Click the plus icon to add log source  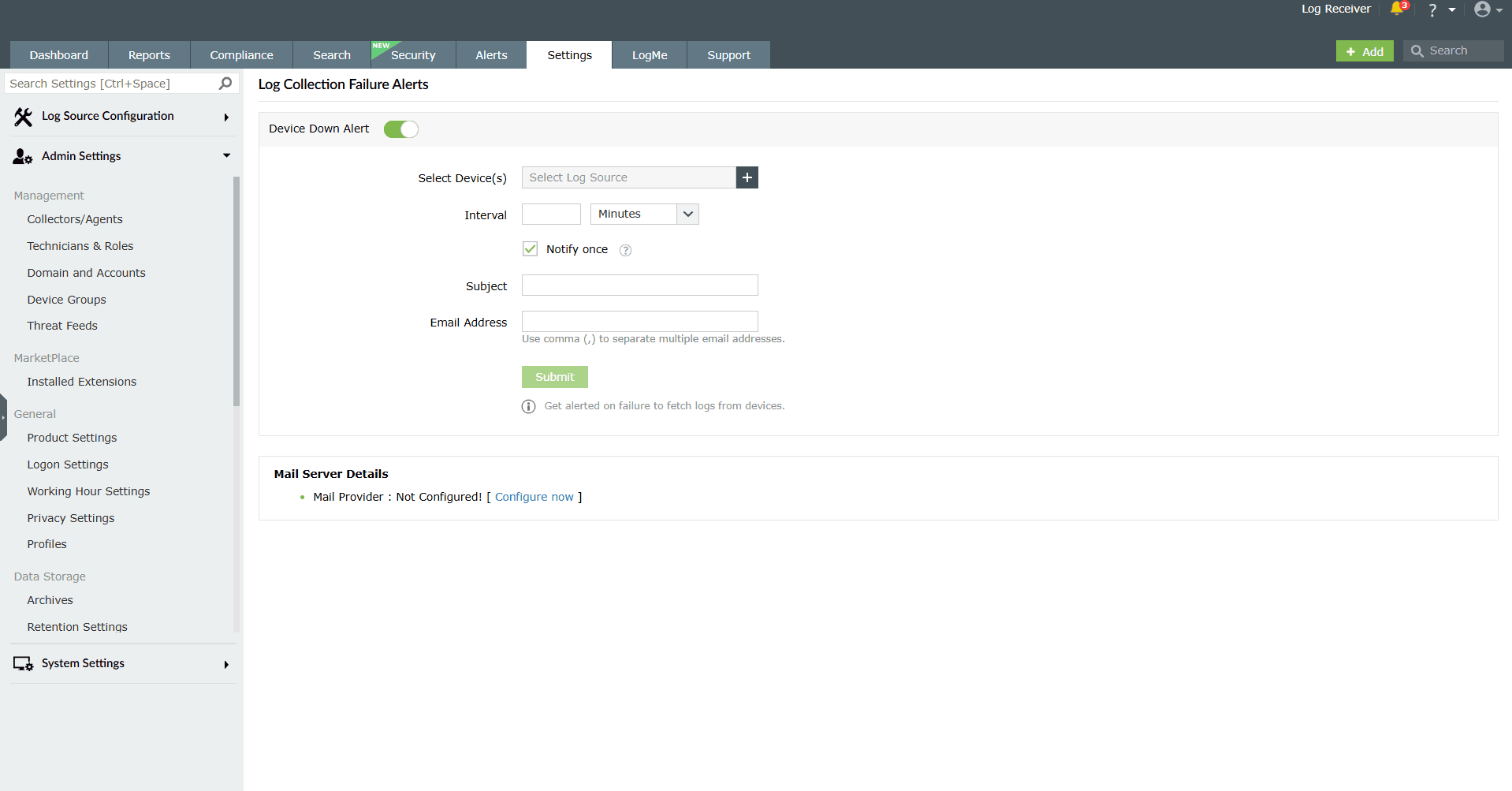pyautogui.click(x=747, y=177)
